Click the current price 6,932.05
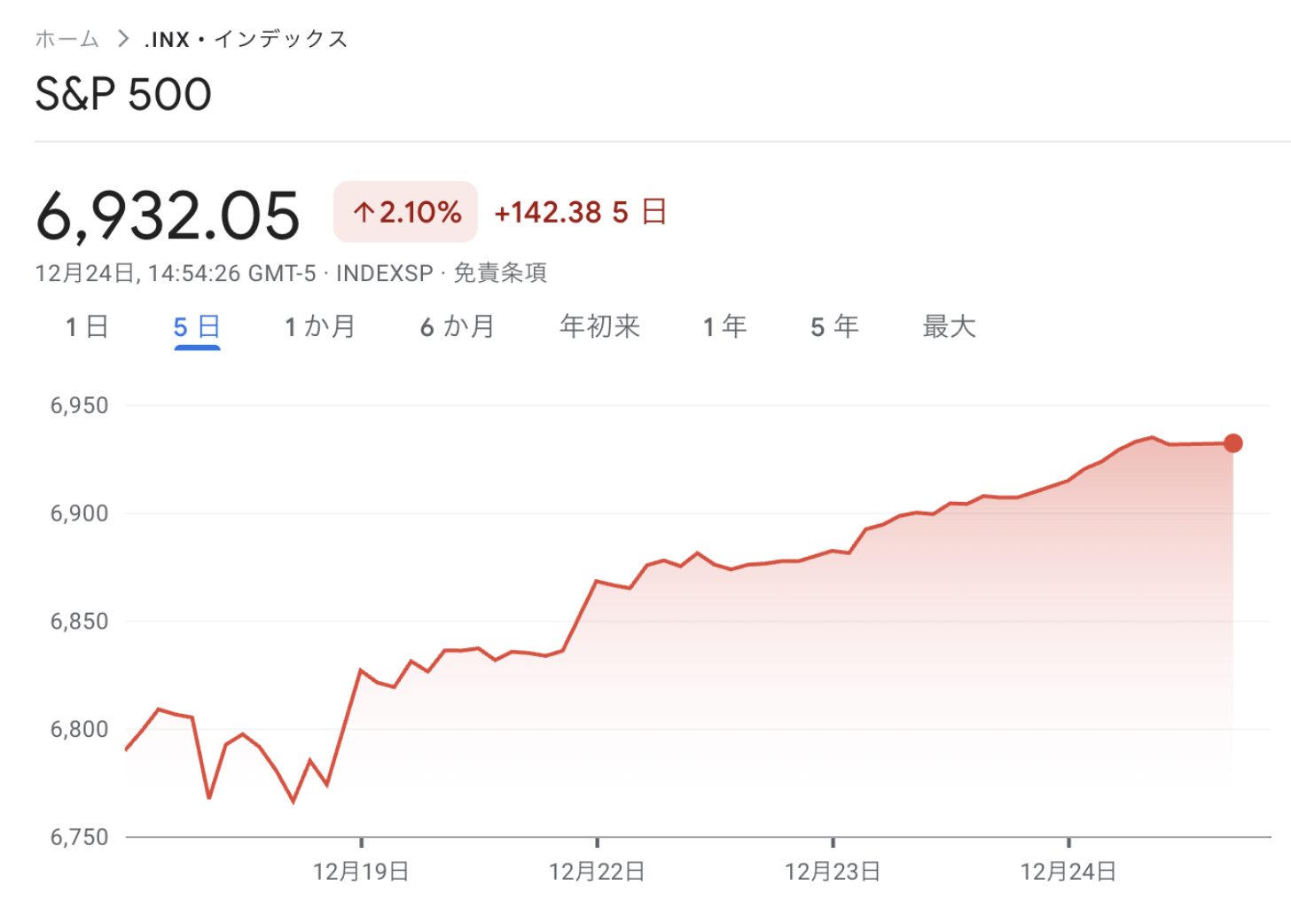Viewport: 1291px width, 924px height. coord(168,216)
